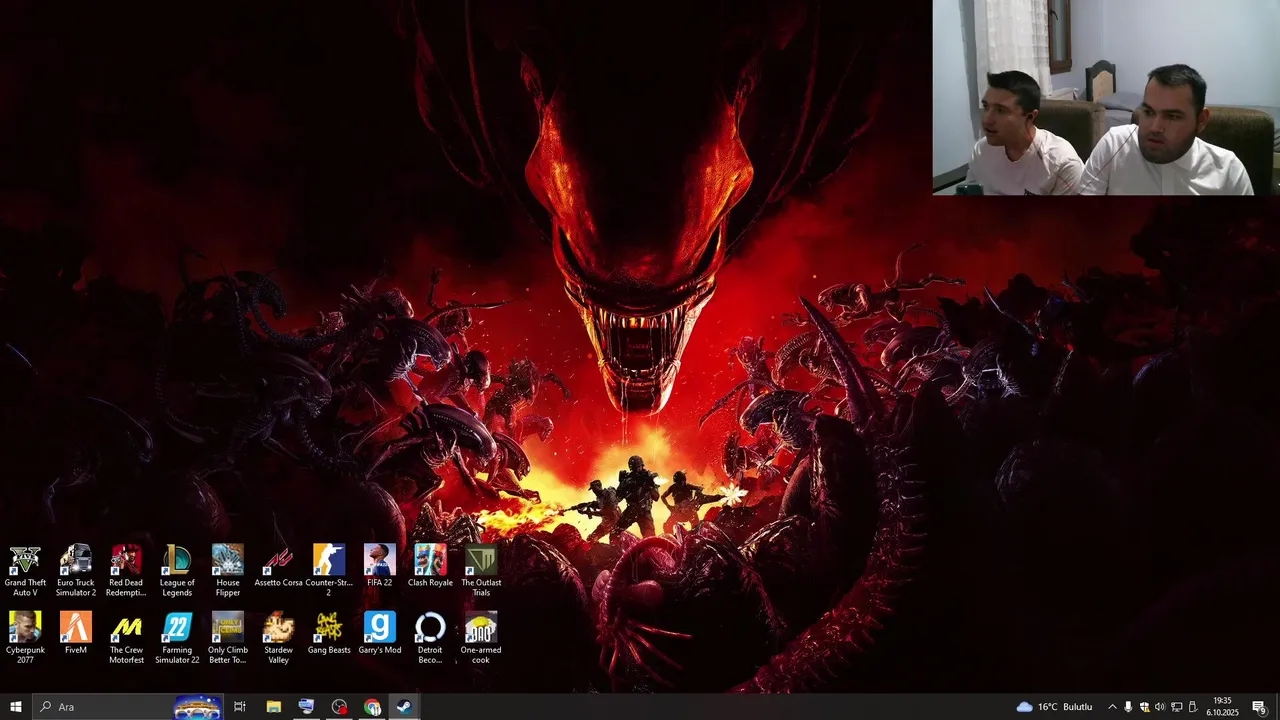
Task: Click the safely remove USB device icon
Action: (1192, 707)
